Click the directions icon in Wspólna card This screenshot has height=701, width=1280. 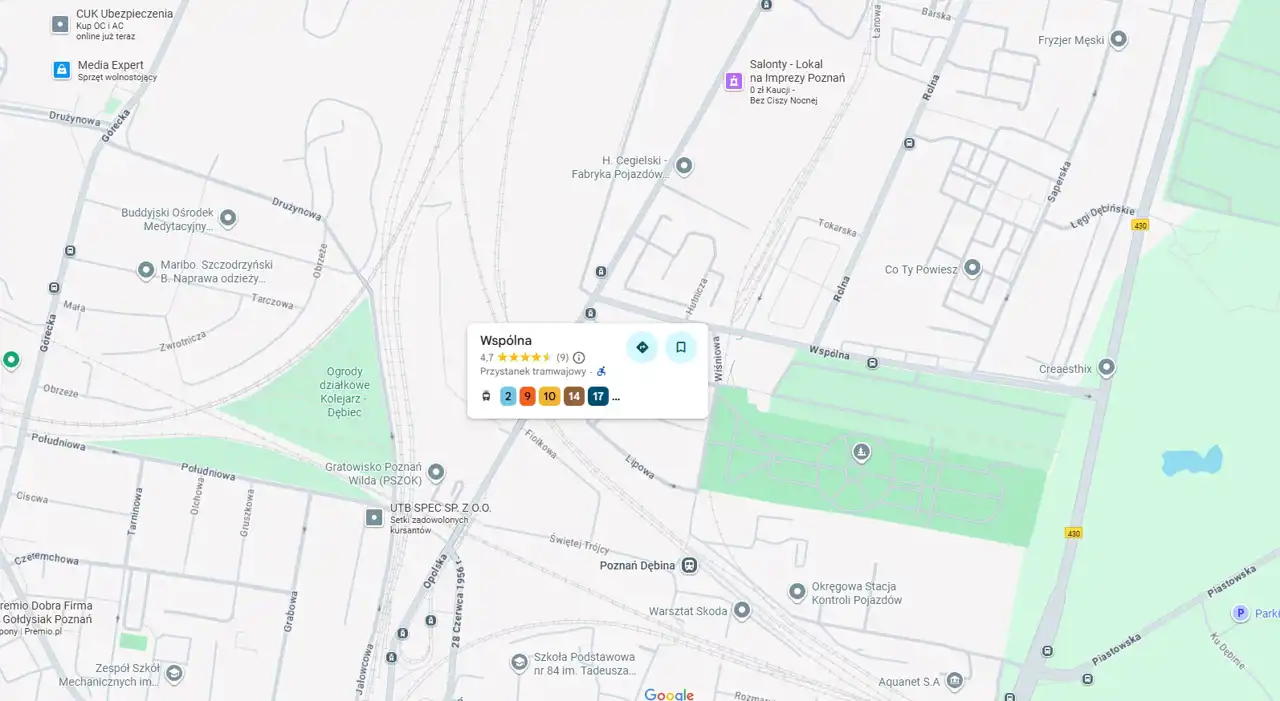(642, 347)
